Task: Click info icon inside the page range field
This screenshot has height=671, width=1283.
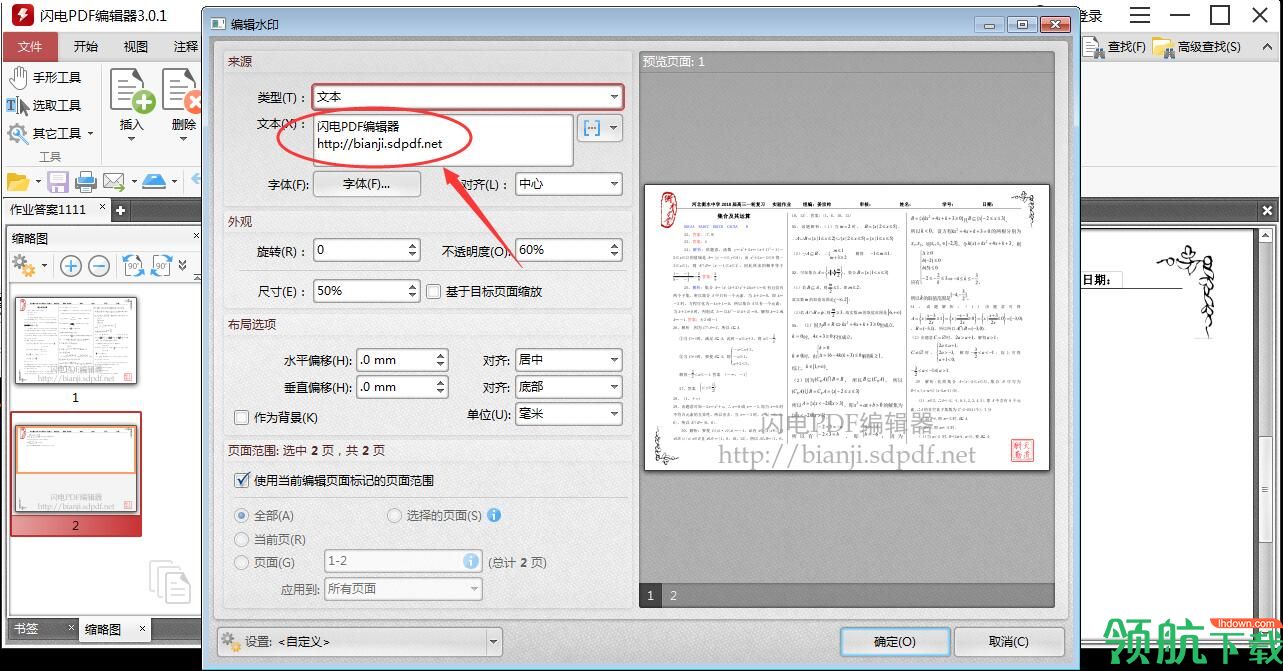Action: point(471,561)
